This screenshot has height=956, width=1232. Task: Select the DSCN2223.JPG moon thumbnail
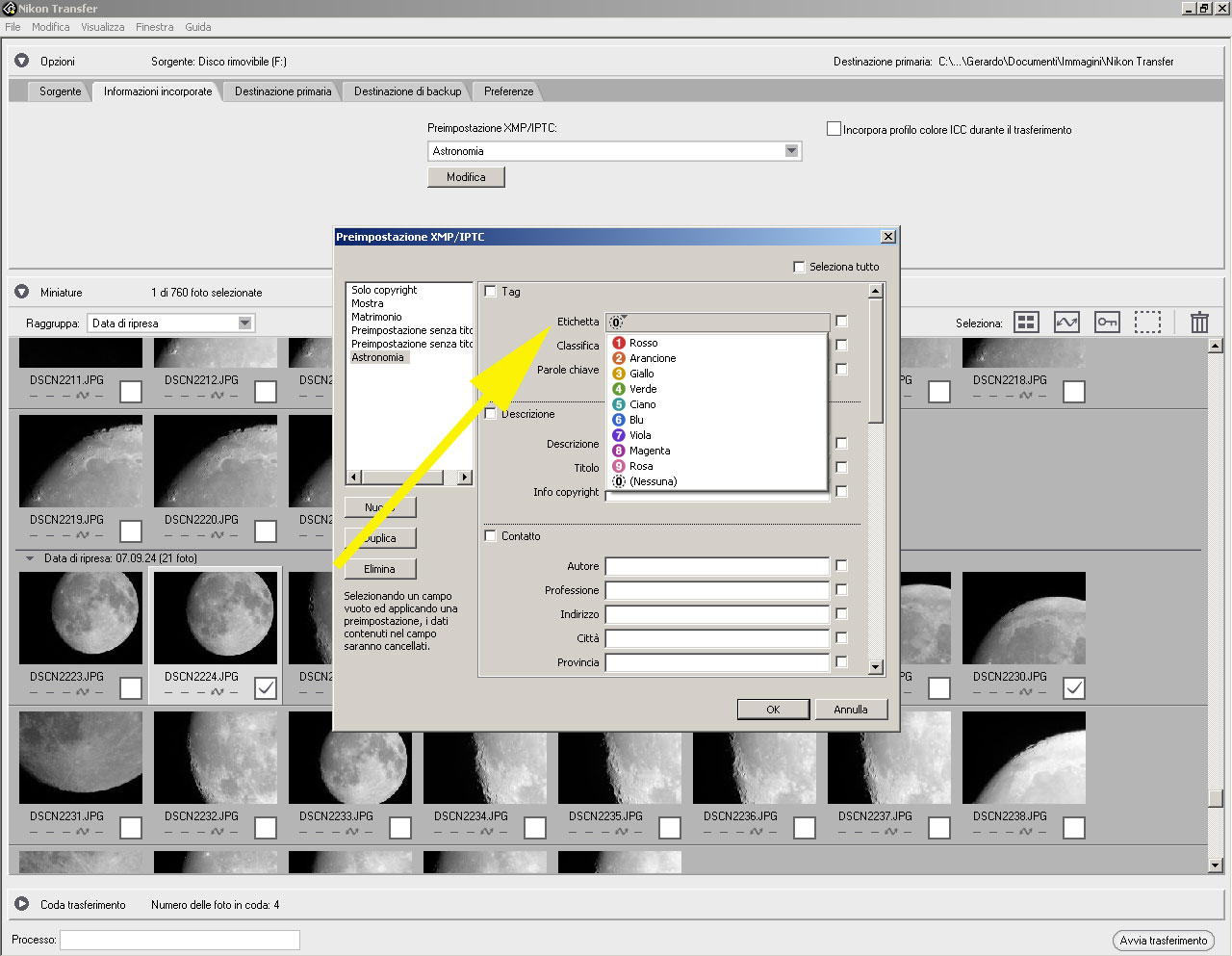[x=81, y=618]
